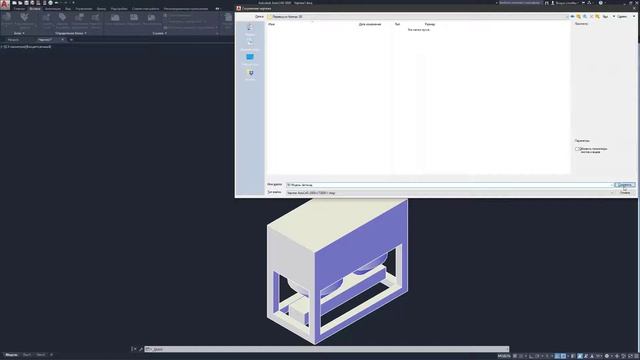Click the Adjust reference ribbon icon
Screen dimensions: 640x360
151,19
